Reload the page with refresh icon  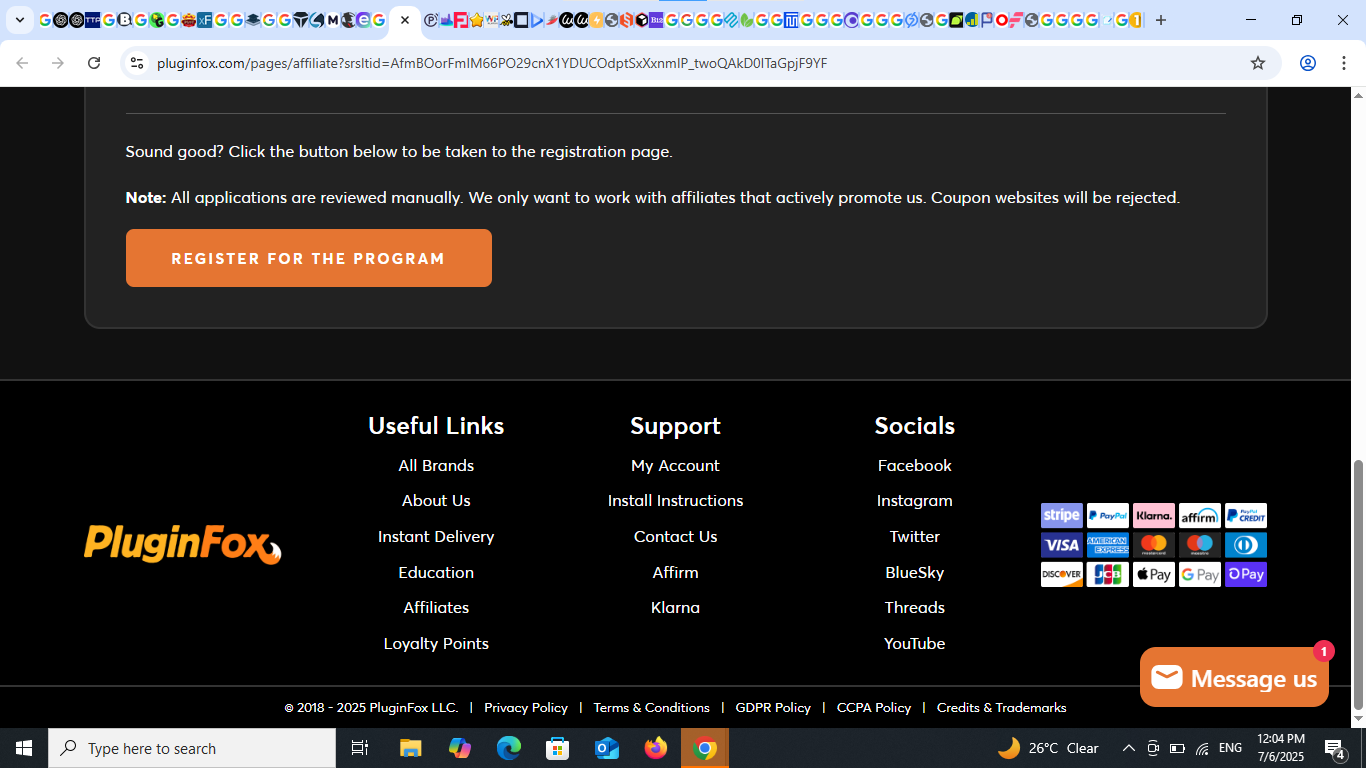(x=94, y=63)
